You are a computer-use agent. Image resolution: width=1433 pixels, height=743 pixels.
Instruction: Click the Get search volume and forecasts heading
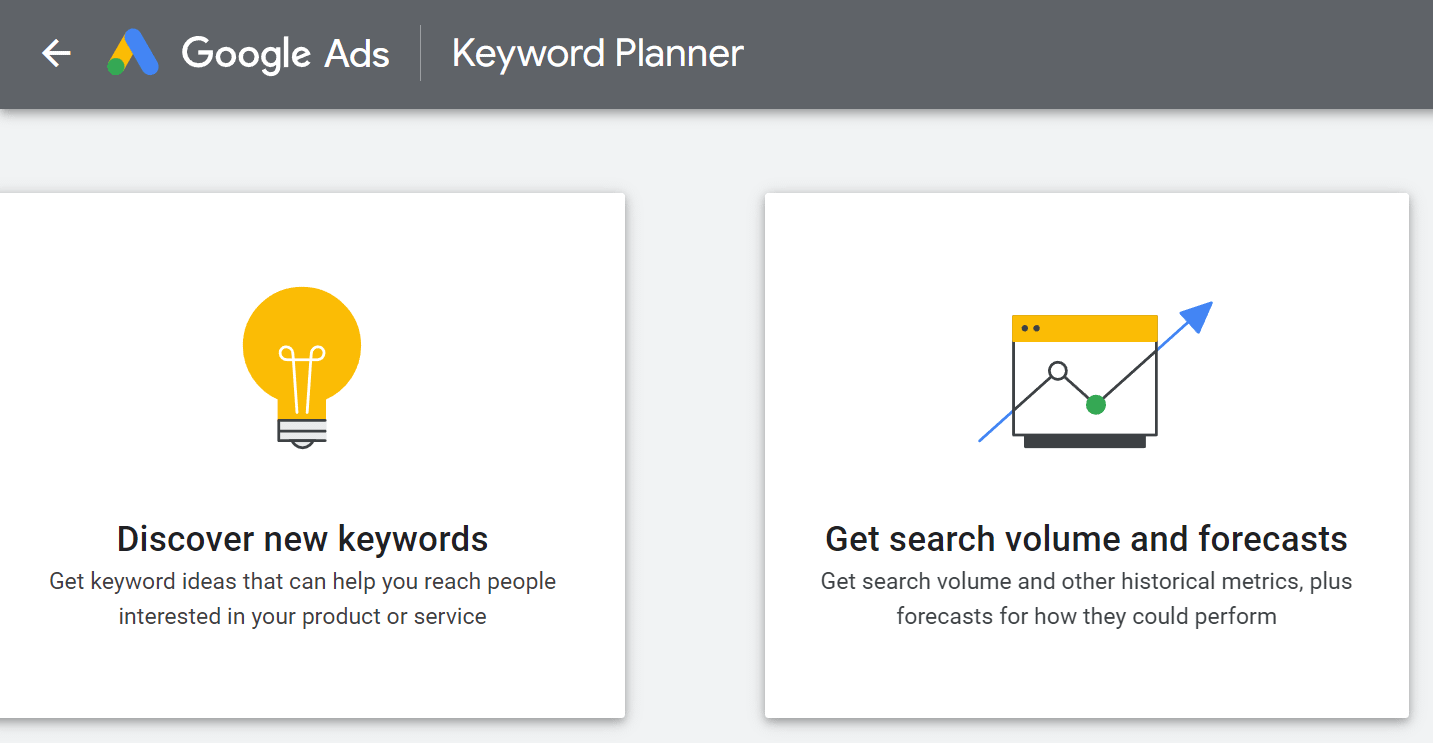point(1086,538)
